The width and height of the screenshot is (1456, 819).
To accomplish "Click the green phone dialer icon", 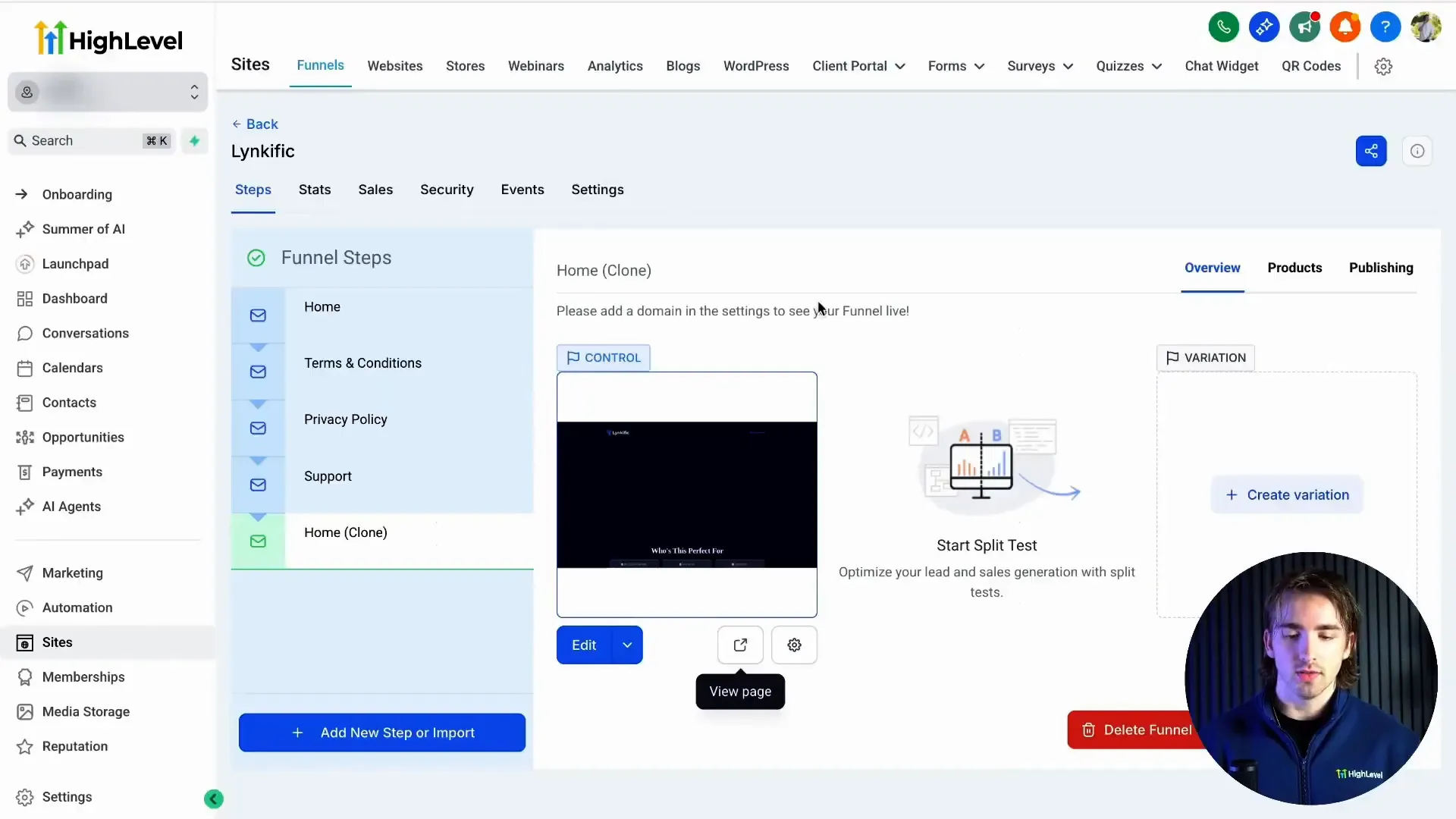I will click(x=1223, y=27).
